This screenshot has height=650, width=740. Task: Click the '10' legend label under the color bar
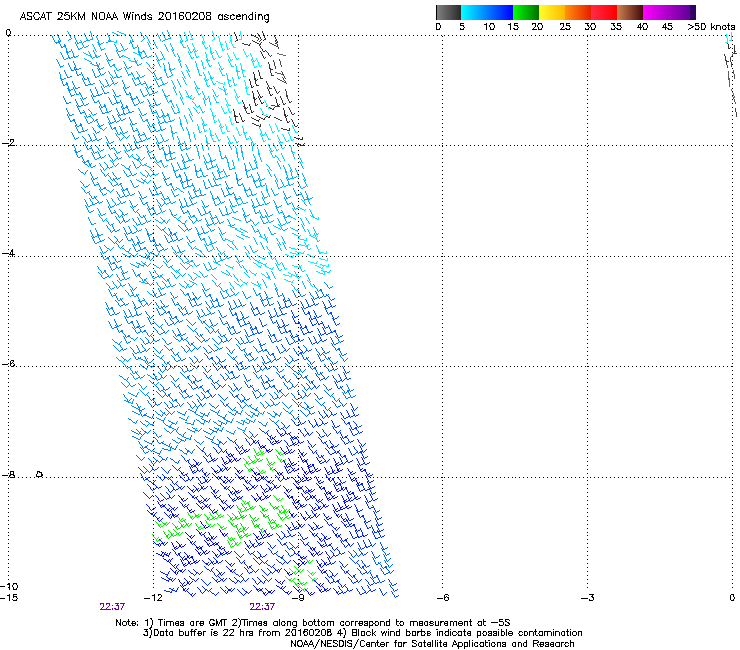point(489,27)
